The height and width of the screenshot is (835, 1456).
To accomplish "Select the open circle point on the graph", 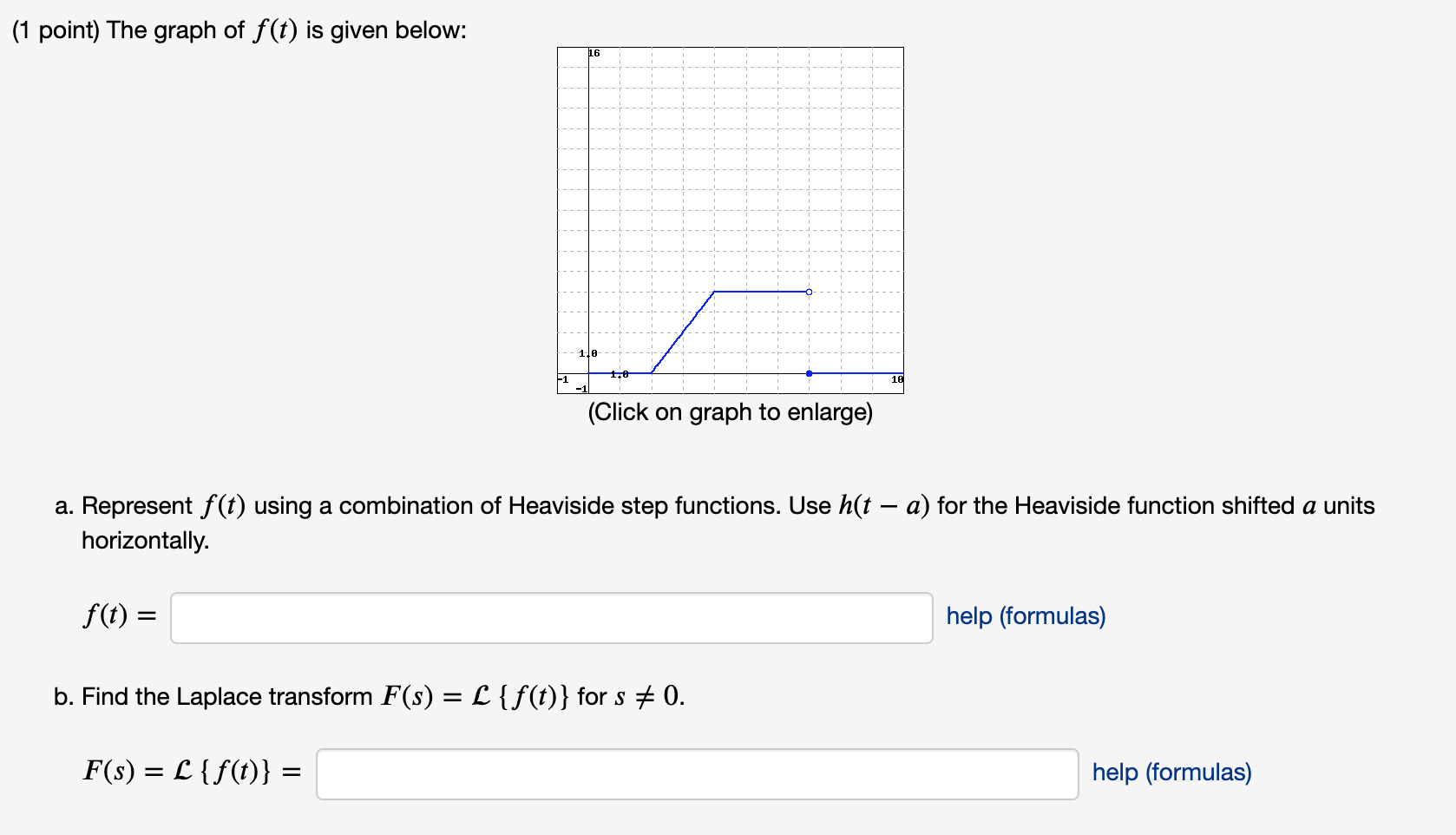I will (x=808, y=293).
